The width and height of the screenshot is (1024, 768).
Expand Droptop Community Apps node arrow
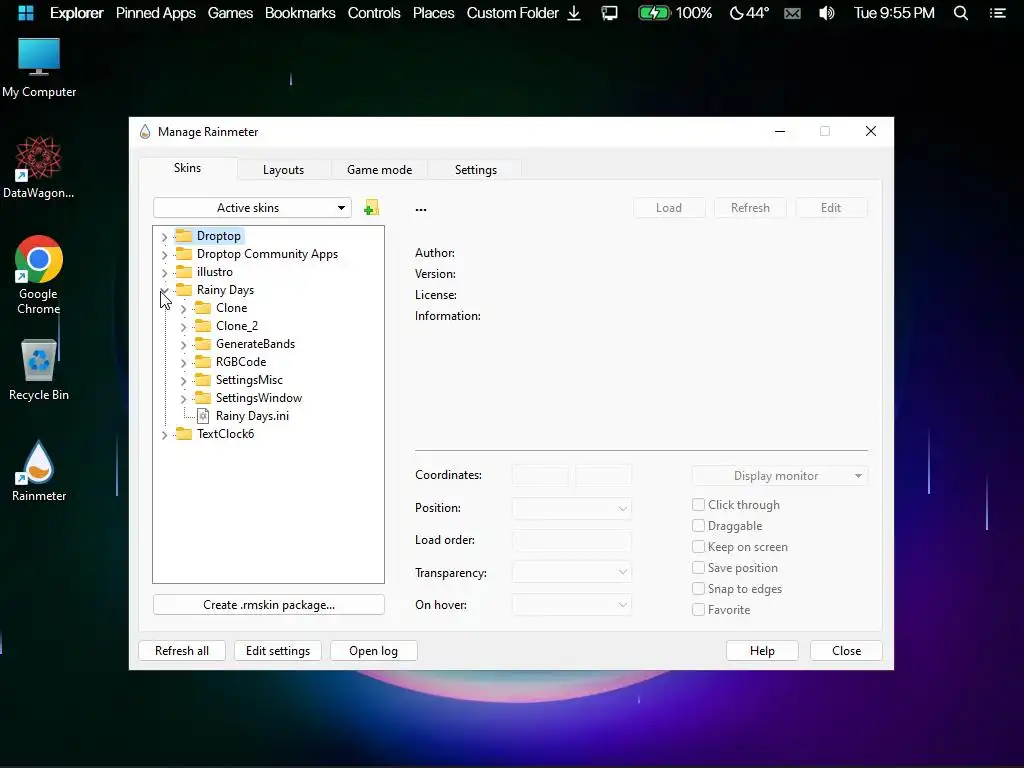pyautogui.click(x=165, y=255)
